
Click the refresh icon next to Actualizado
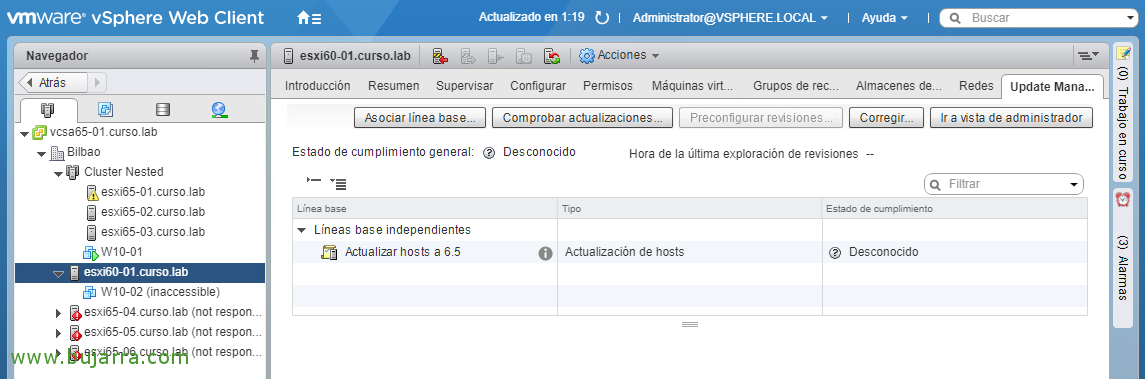602,18
